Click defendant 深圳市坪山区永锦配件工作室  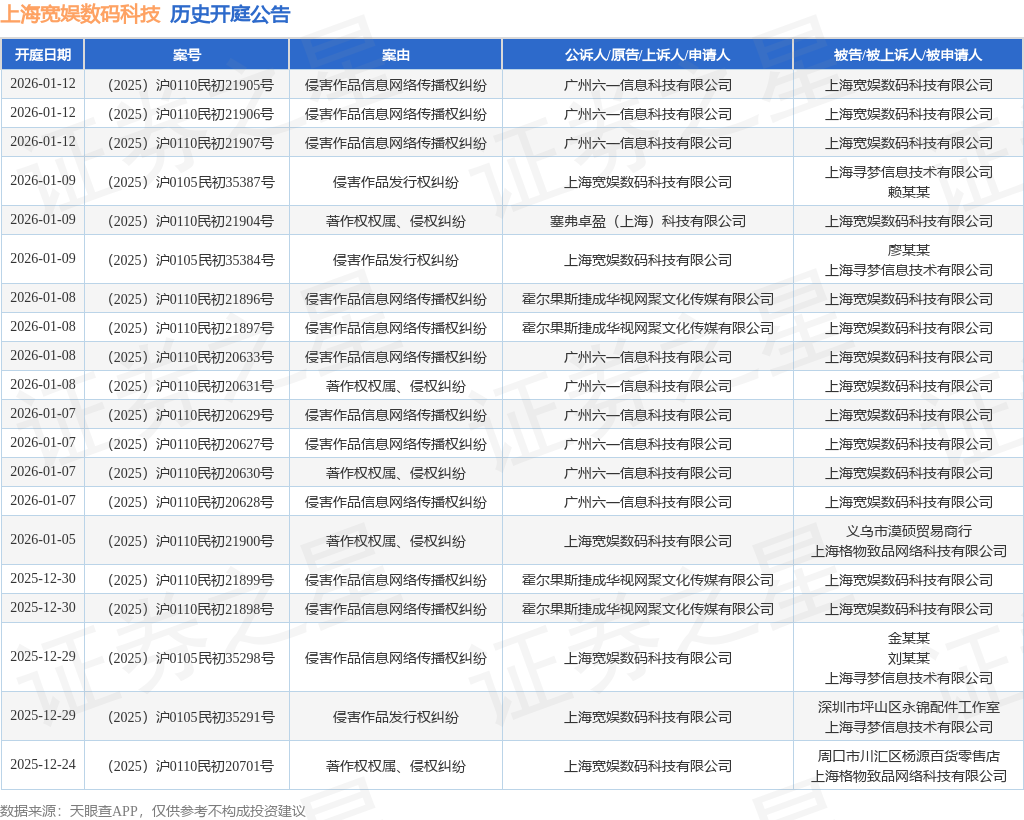908,707
